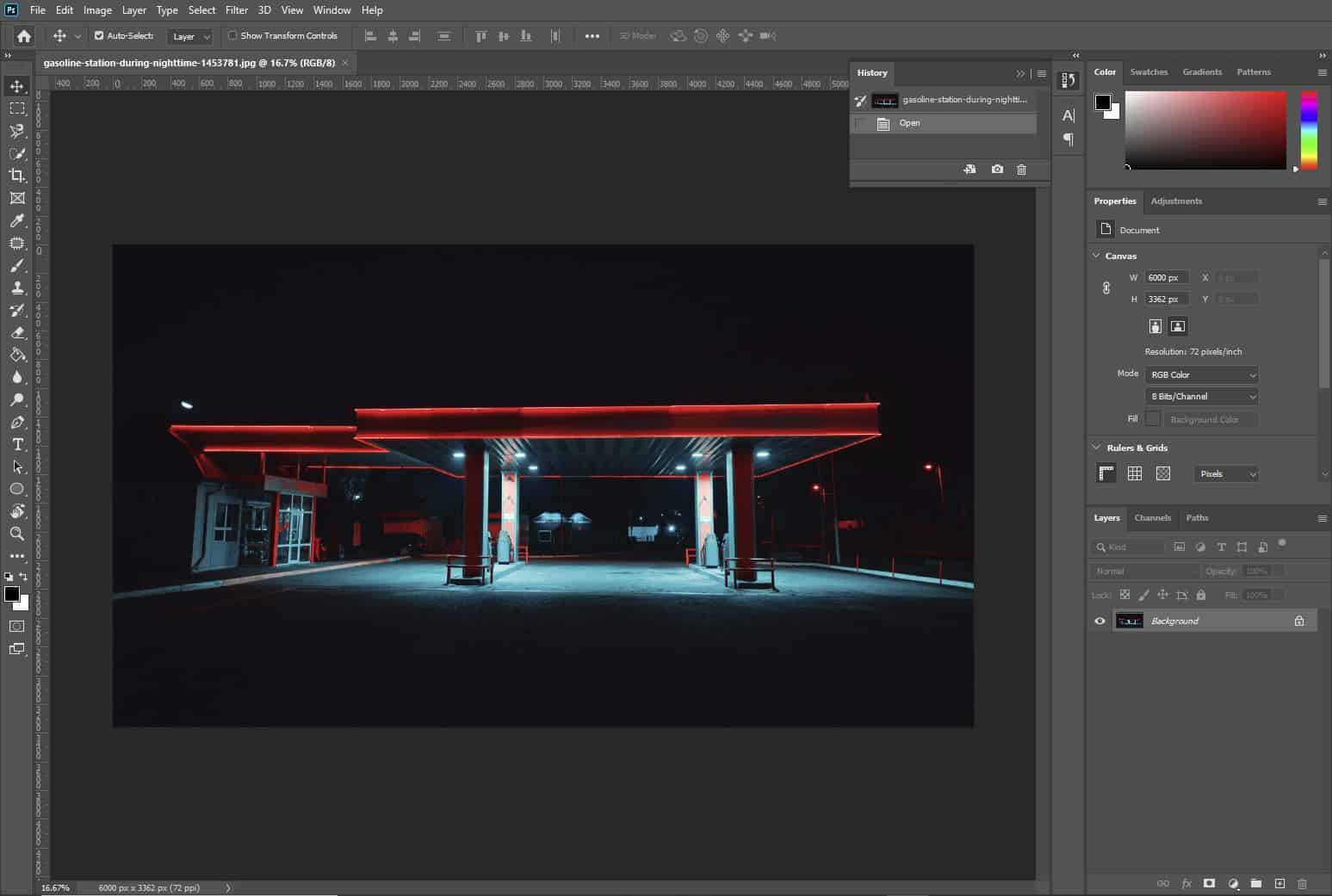Open the Layers panel options menu

pos(1322,518)
